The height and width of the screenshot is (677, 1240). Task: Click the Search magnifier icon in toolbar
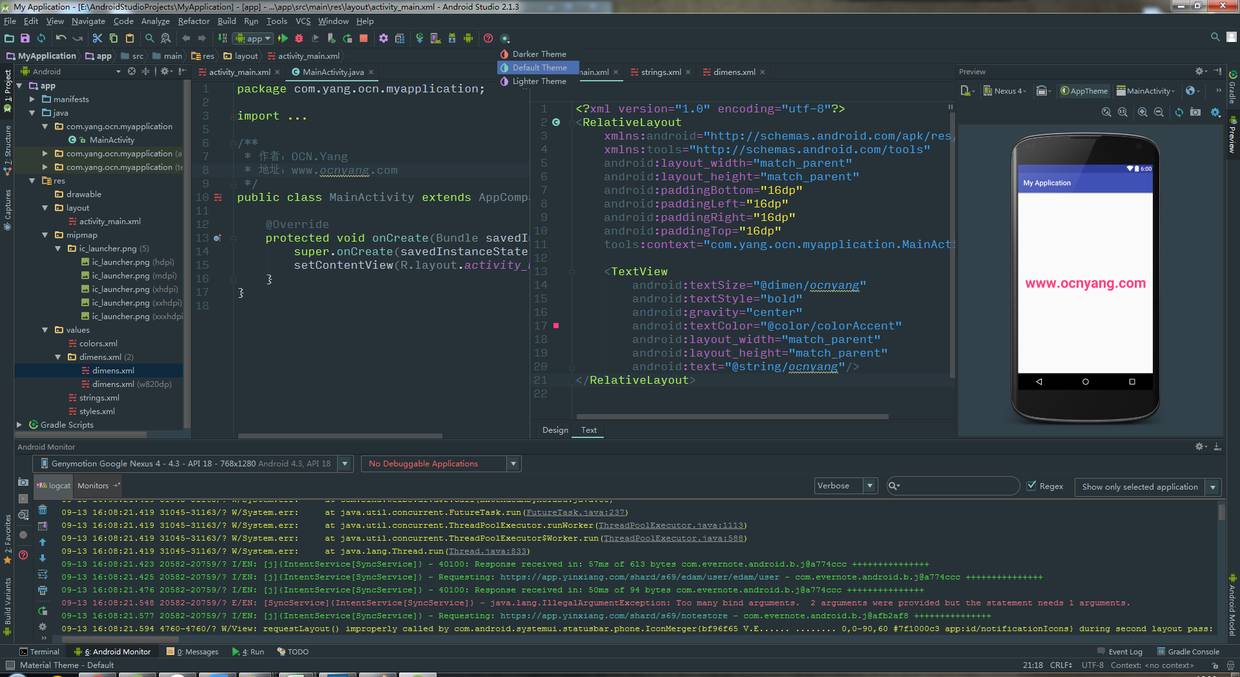point(150,38)
